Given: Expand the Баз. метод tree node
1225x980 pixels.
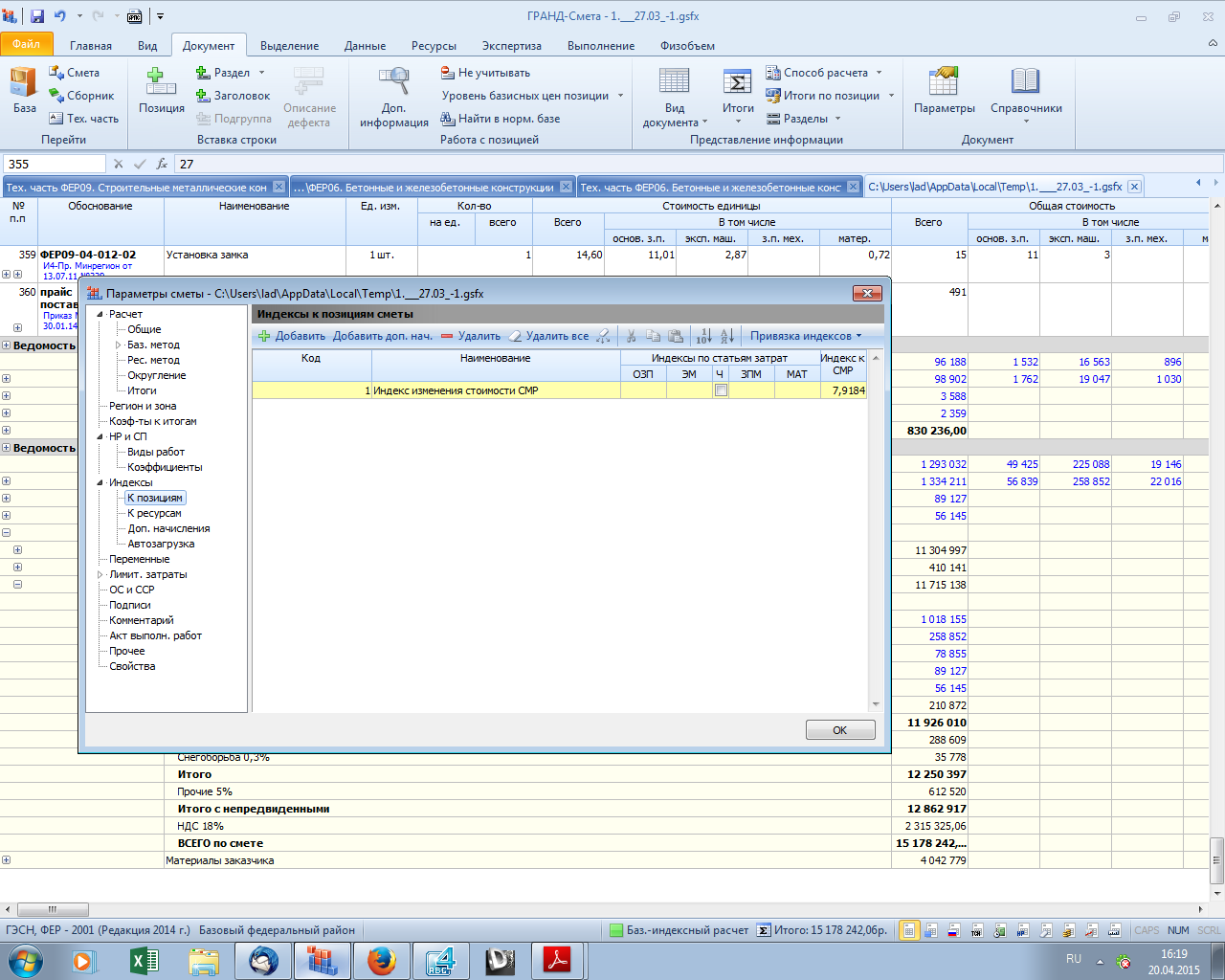Looking at the screenshot, I should click(119, 345).
